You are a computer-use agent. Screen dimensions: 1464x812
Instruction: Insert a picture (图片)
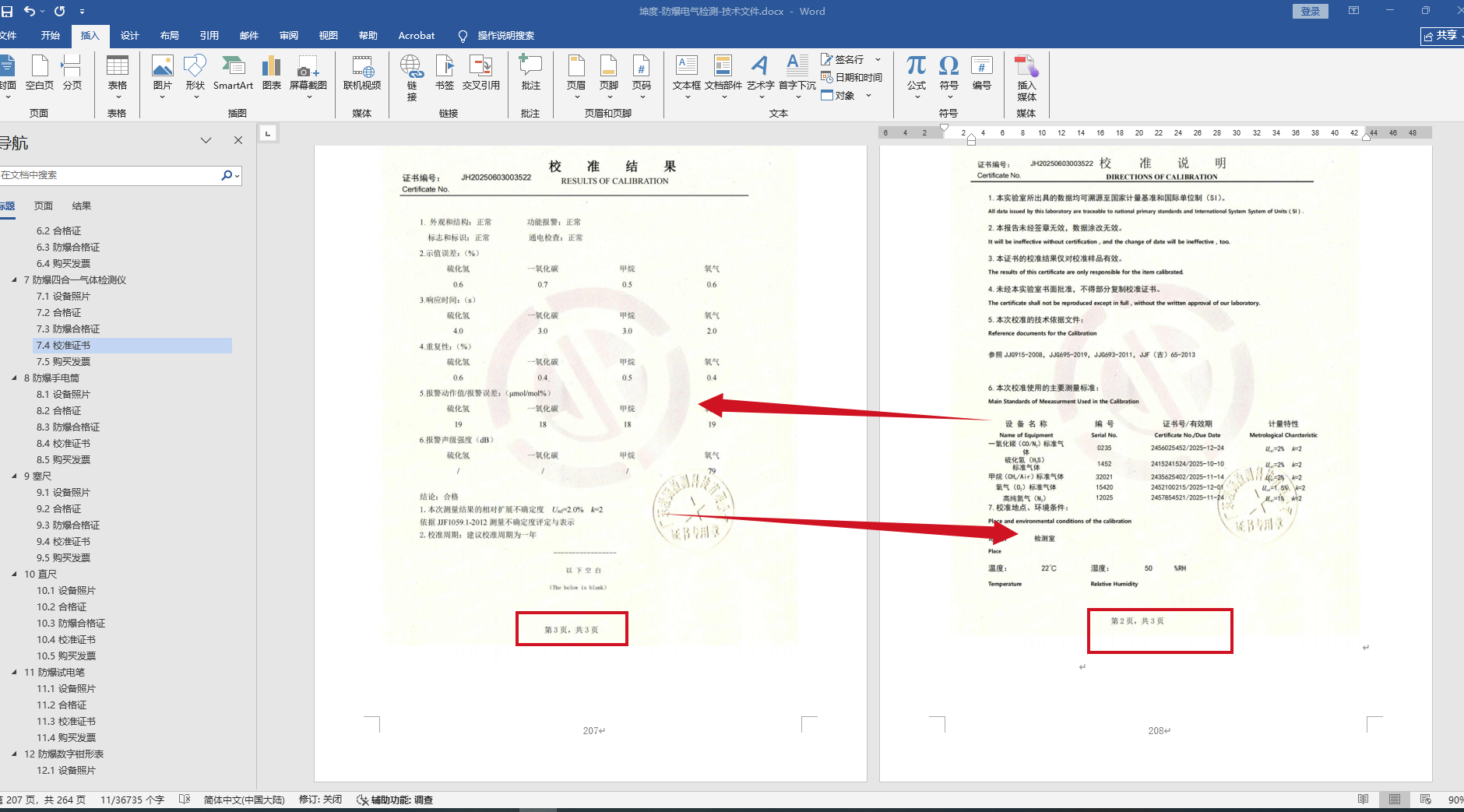162,76
